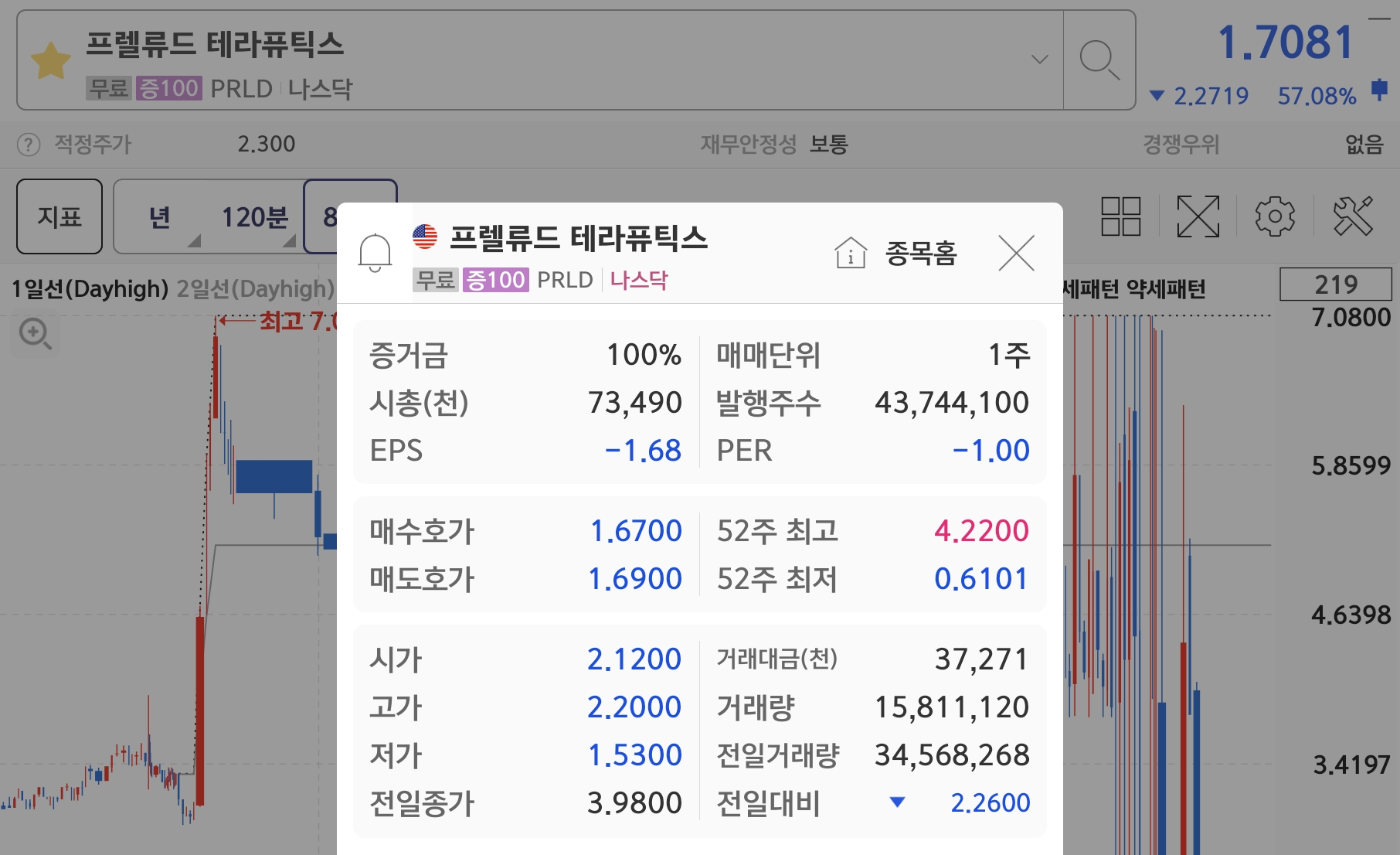Select the 2일선(Dayhigh) indicator label
Image resolution: width=1400 pixels, height=855 pixels.
[255, 289]
